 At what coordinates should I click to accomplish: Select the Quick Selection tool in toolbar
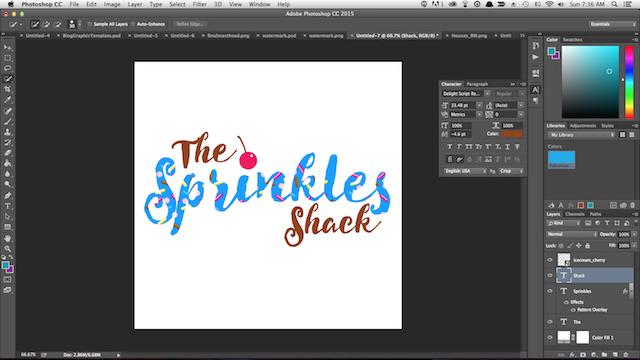7,79
